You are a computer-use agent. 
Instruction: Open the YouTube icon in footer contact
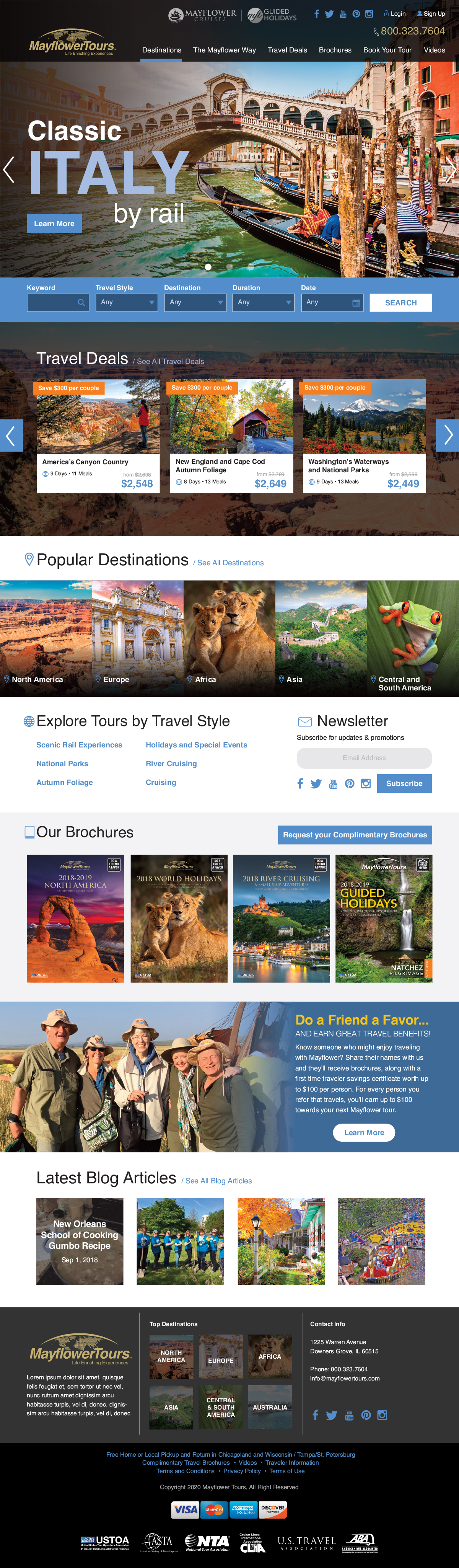coord(349,1415)
